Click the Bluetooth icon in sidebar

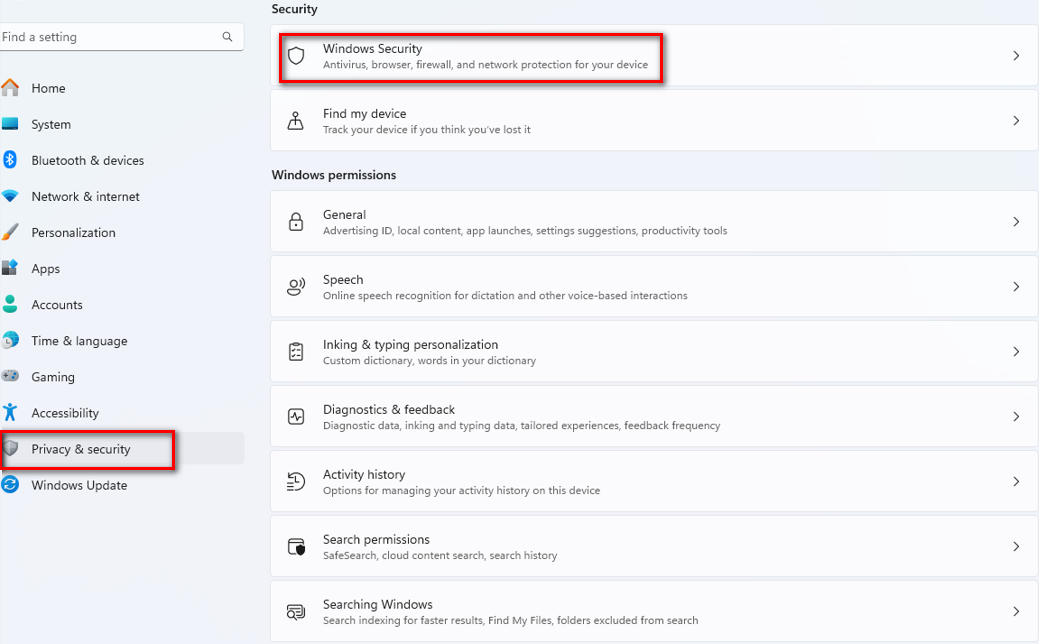click(x=9, y=160)
